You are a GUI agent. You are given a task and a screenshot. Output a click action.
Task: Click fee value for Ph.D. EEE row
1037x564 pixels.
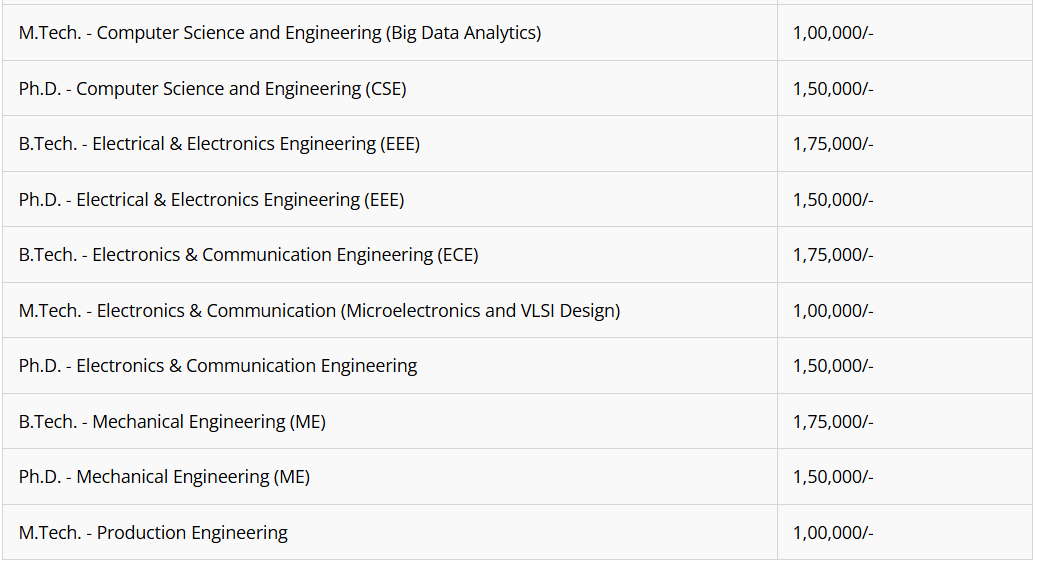coord(833,200)
